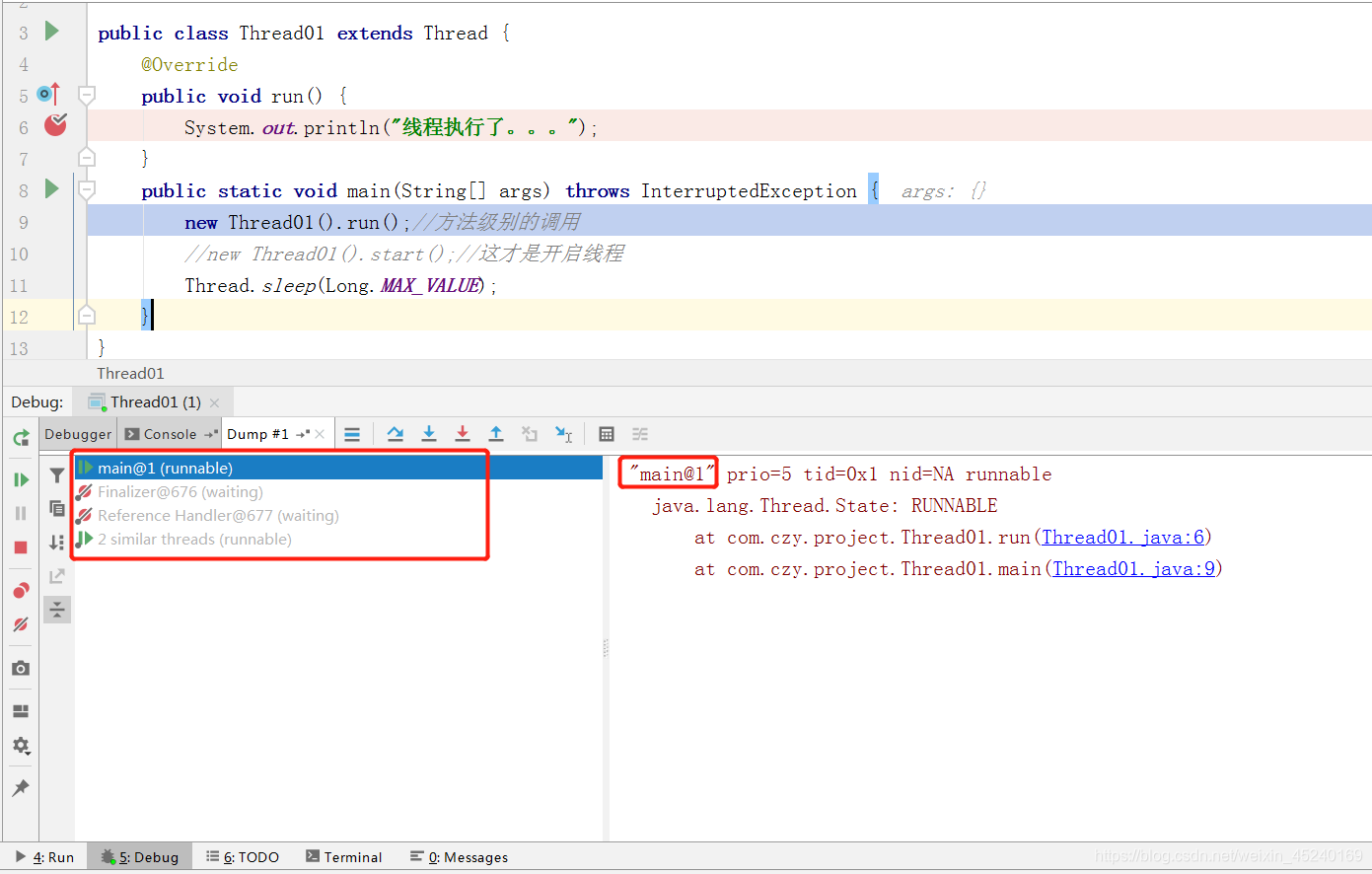The image size is (1372, 874).
Task: Click the Drop Frame icon
Action: (530, 434)
